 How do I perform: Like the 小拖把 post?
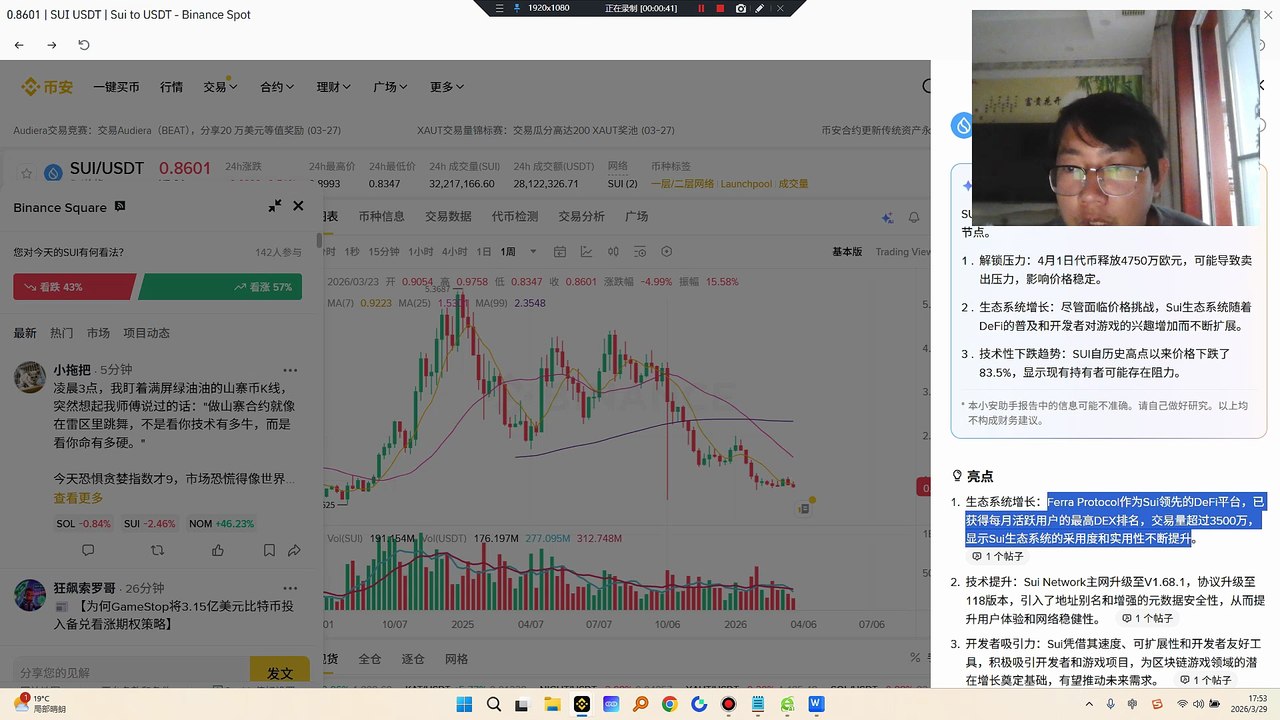click(x=218, y=550)
